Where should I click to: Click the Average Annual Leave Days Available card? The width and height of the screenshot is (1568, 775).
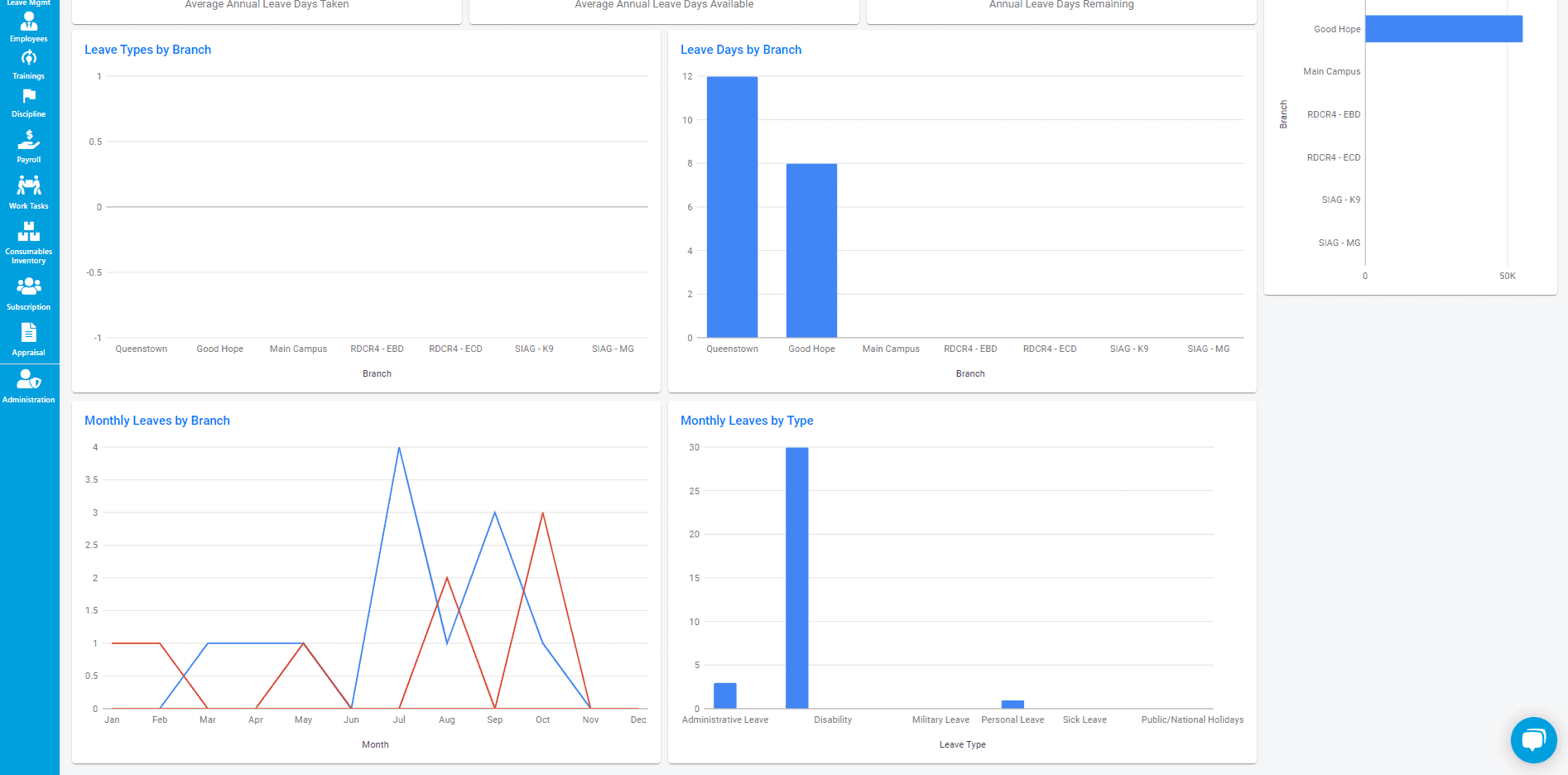click(x=664, y=6)
